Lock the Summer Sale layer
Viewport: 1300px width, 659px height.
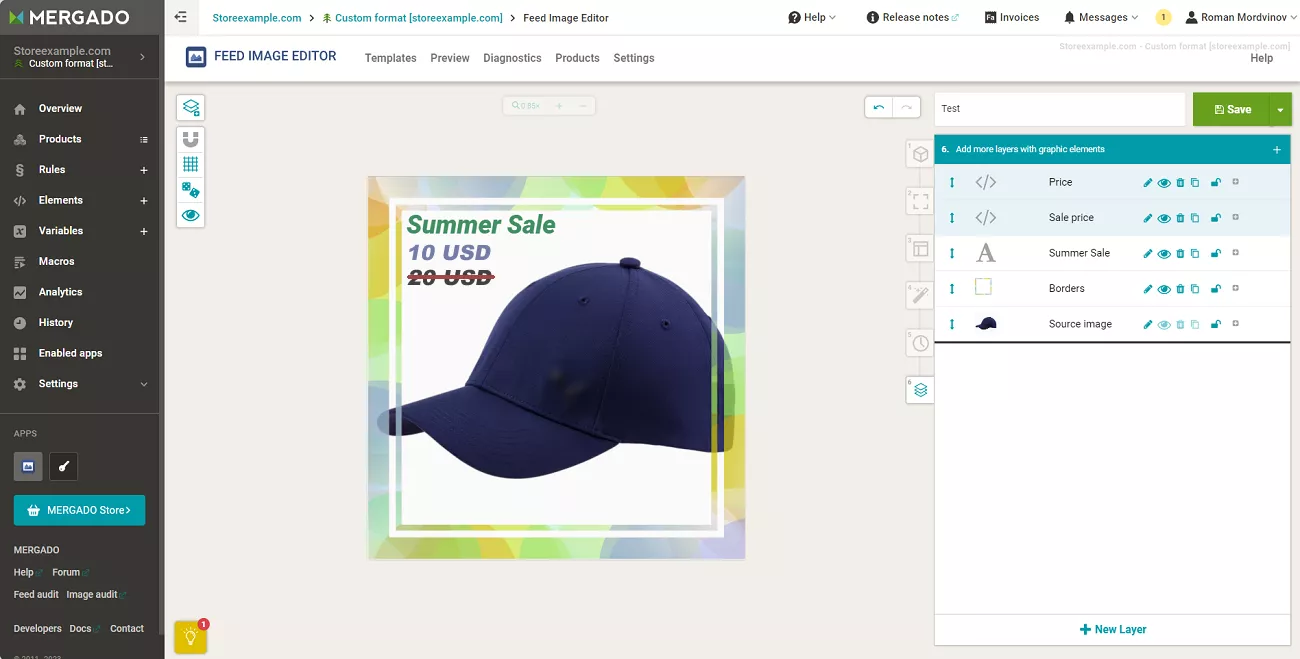[1216, 254]
